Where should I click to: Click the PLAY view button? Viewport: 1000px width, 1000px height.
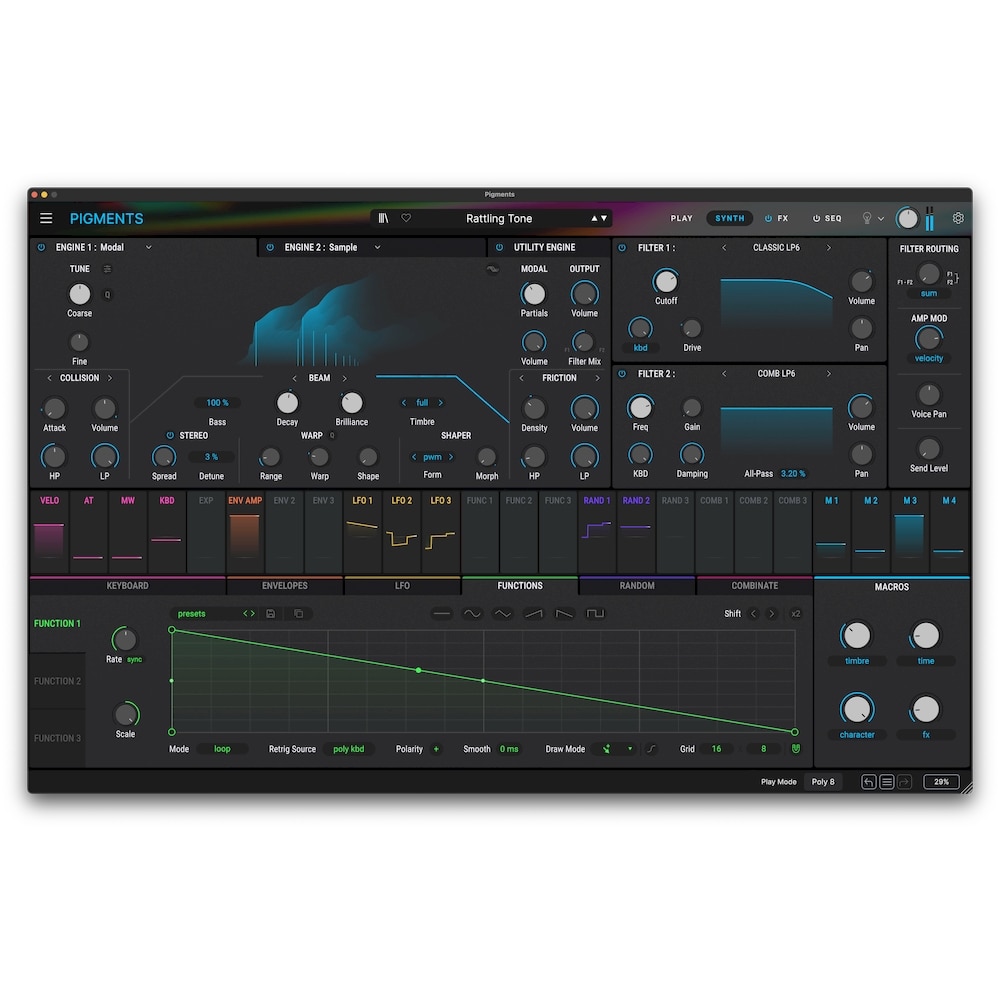(x=681, y=218)
